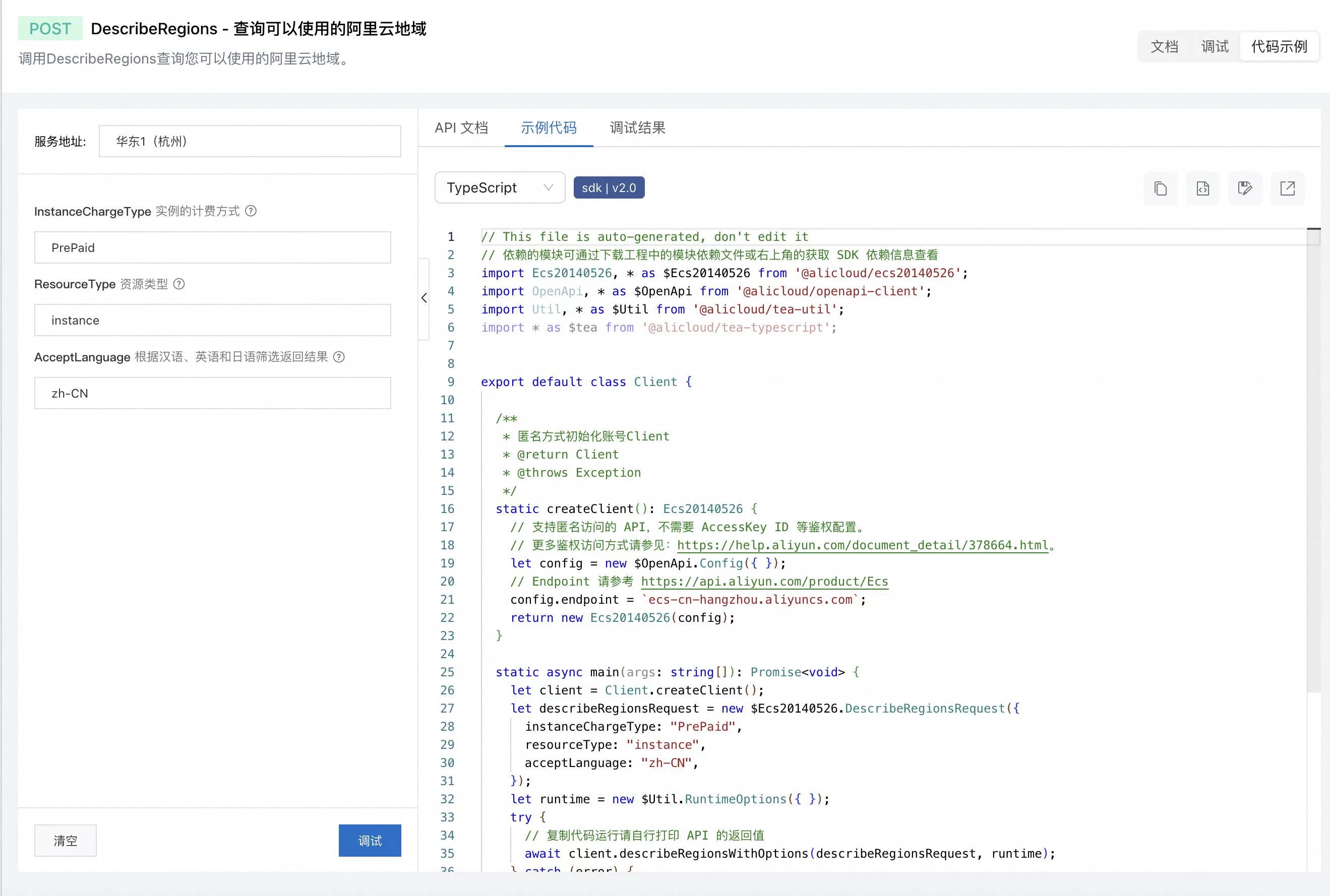1330x896 pixels.
Task: Click the blue 调试 button
Action: click(x=369, y=840)
